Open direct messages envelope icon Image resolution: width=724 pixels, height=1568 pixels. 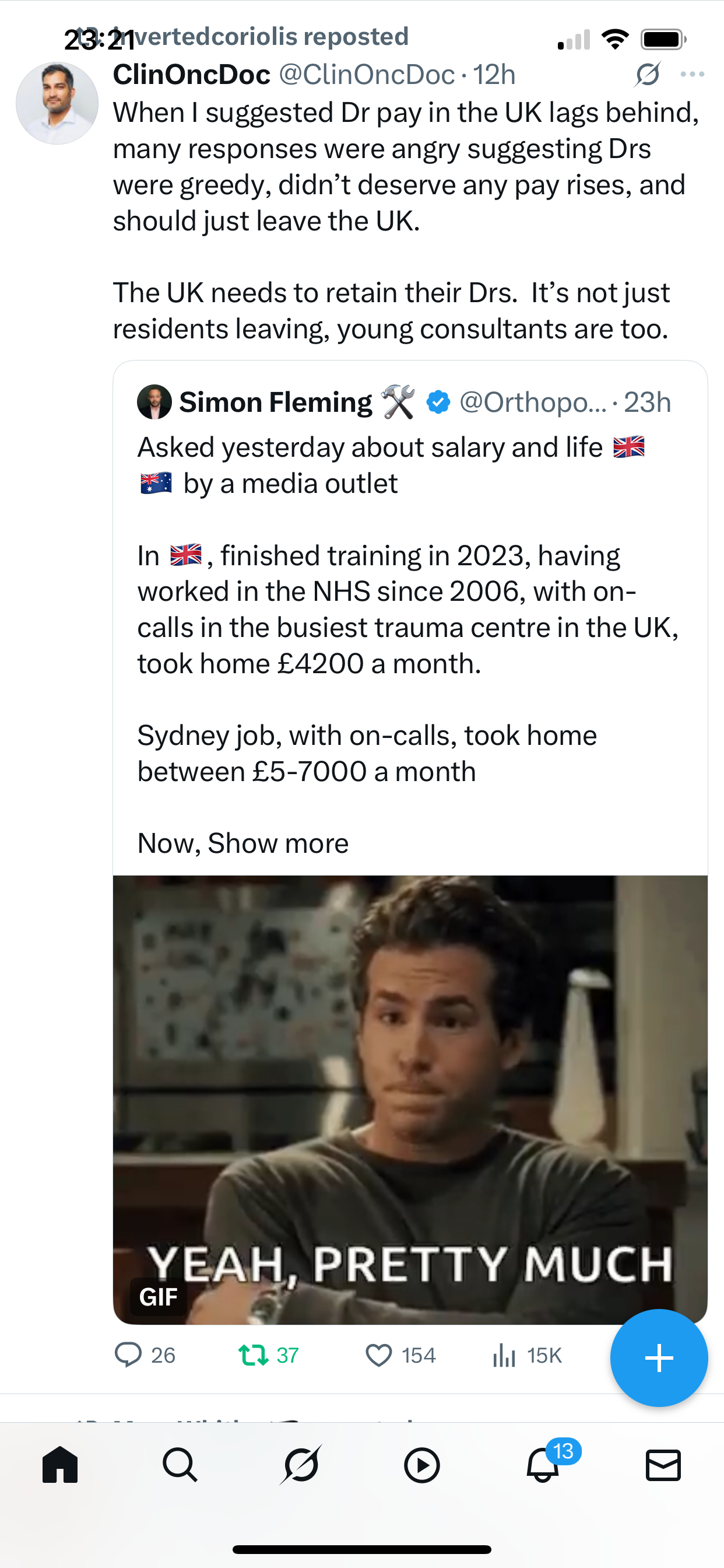pos(663,1465)
